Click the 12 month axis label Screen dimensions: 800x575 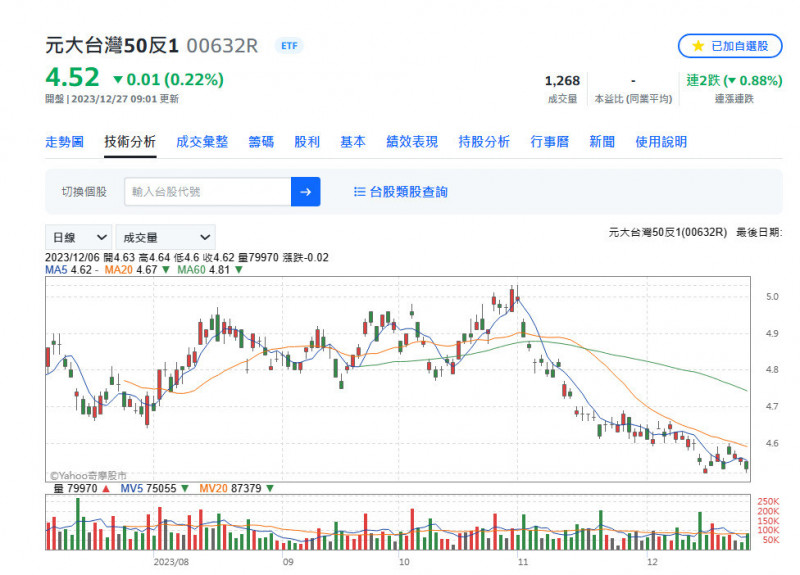[x=653, y=562]
